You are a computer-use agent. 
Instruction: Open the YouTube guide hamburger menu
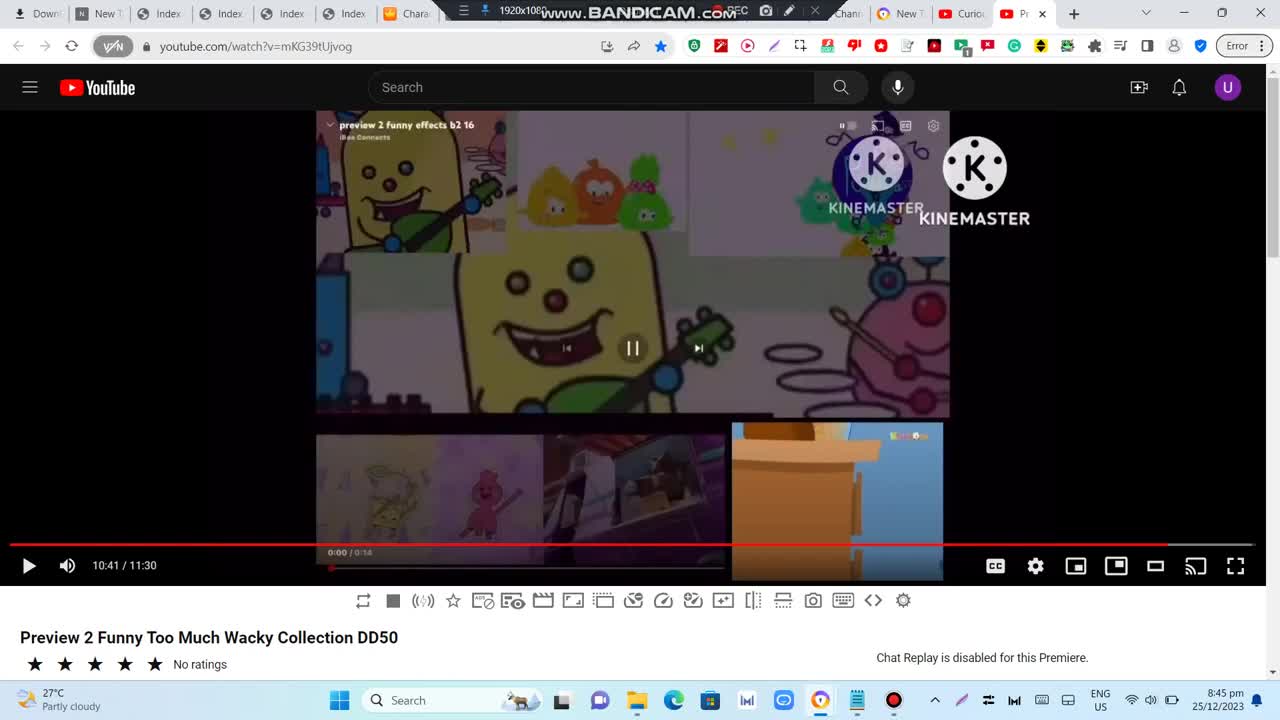[x=30, y=87]
